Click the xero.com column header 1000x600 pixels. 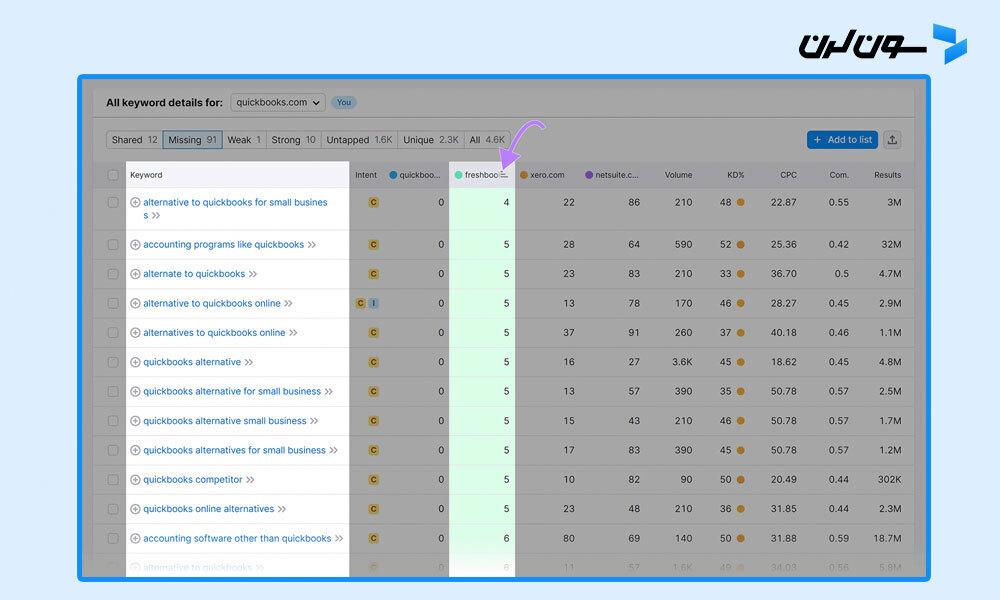click(543, 175)
